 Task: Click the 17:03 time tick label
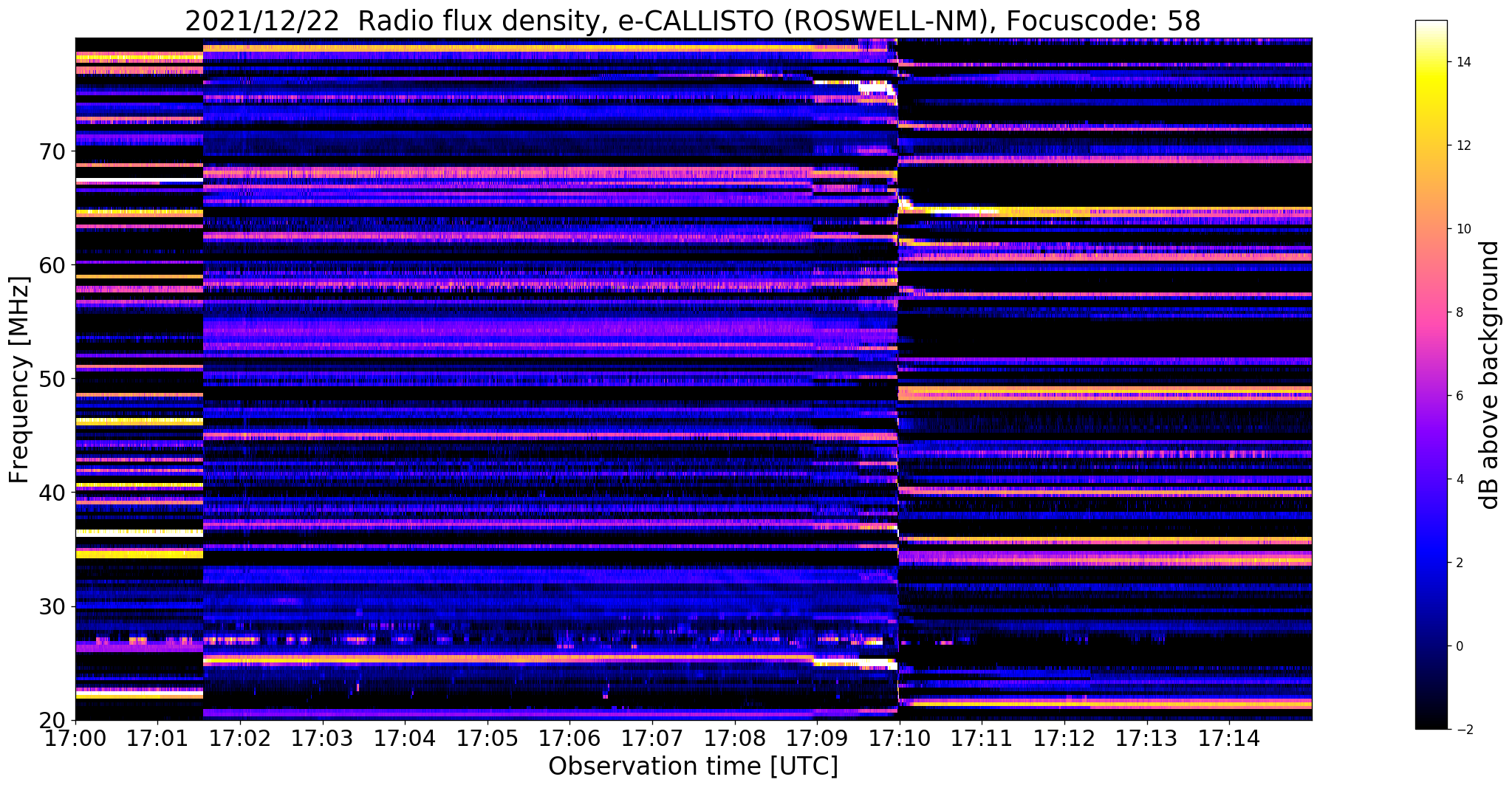coord(322,737)
